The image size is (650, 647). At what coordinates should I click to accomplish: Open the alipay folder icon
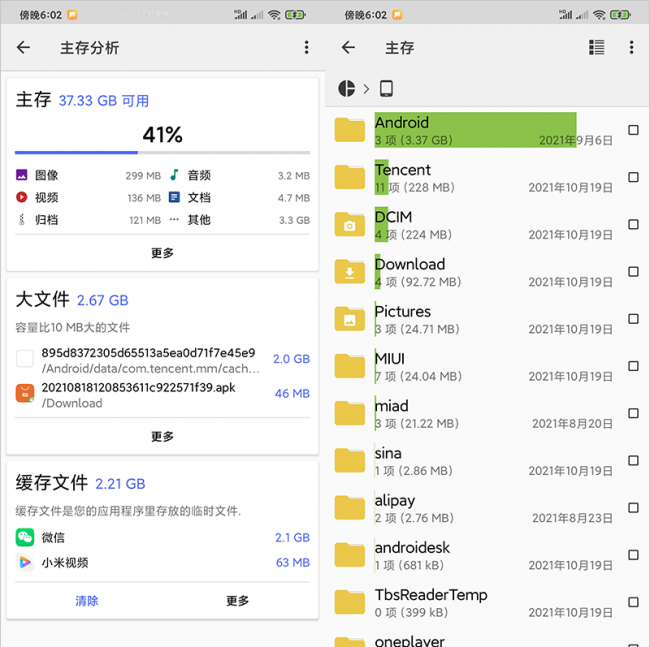click(350, 508)
